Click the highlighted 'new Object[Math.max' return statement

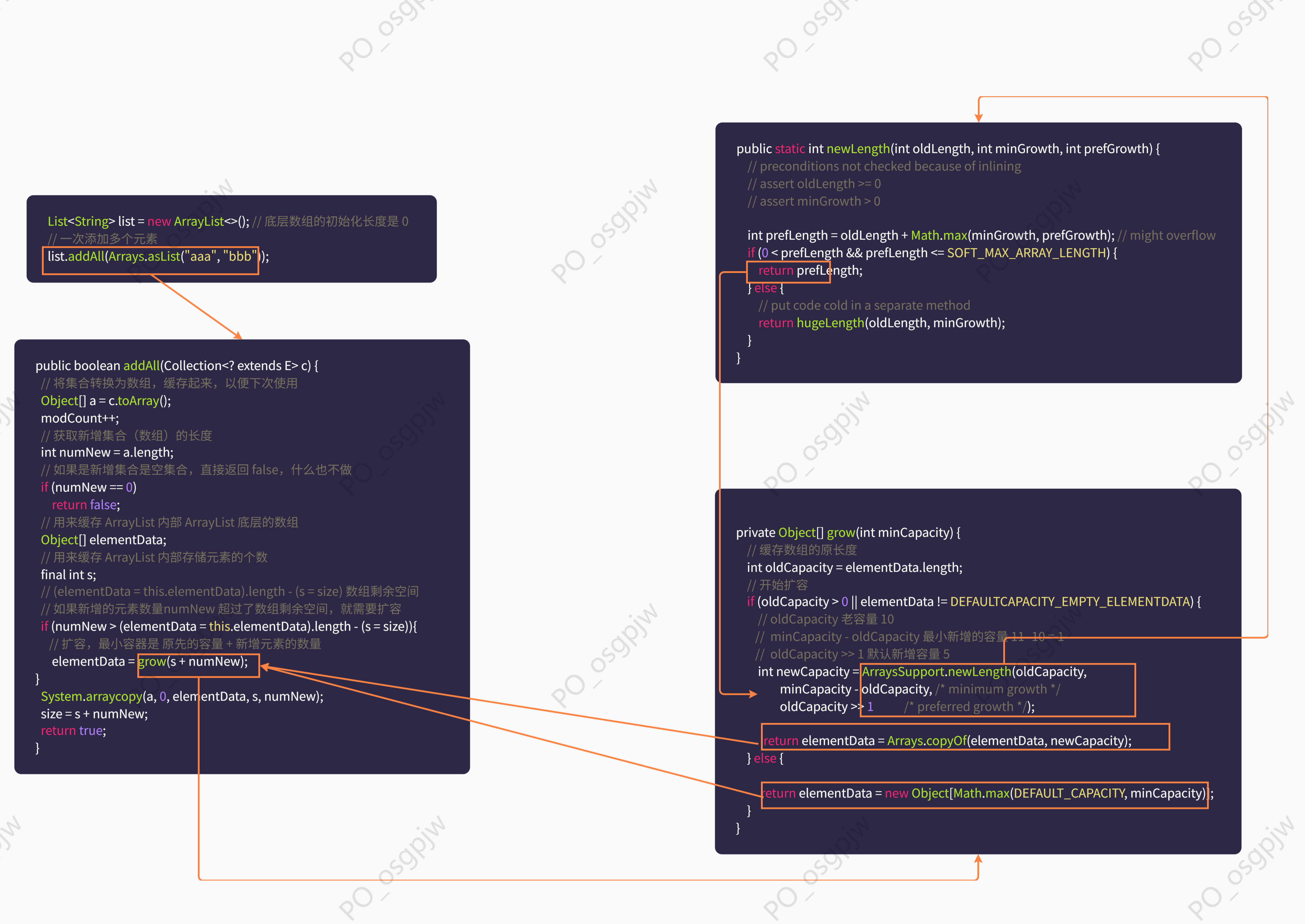coord(984,794)
